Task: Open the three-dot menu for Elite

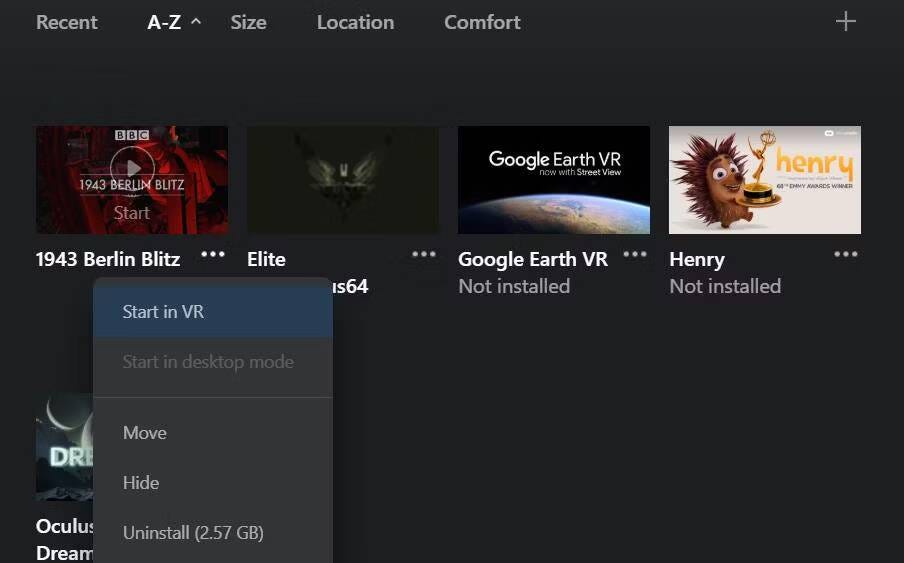Action: (x=424, y=254)
